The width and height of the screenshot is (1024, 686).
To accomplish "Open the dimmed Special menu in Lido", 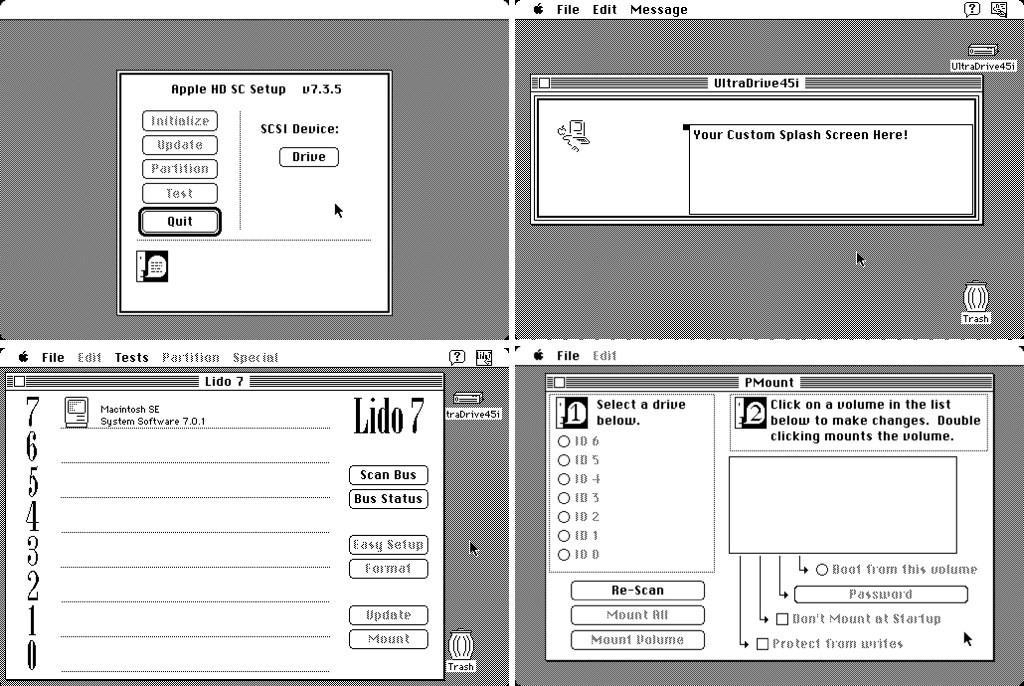I will tap(255, 357).
